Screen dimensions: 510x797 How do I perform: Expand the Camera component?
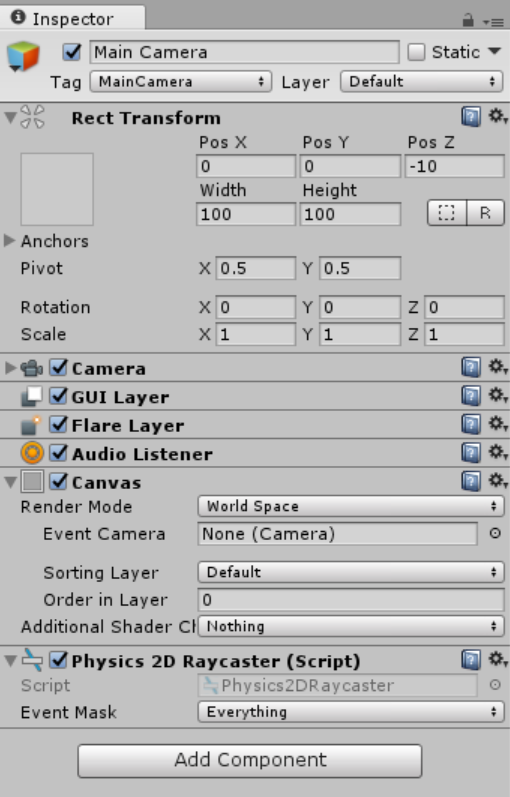click(10, 367)
